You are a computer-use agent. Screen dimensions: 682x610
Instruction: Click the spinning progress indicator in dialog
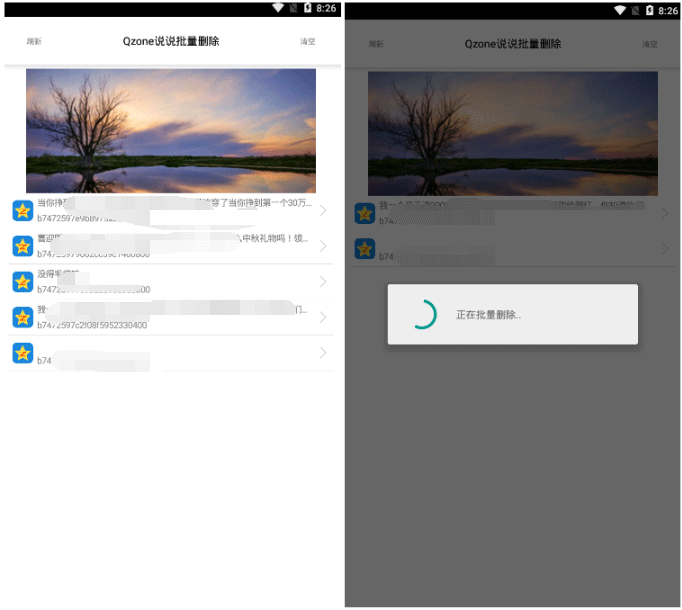423,314
